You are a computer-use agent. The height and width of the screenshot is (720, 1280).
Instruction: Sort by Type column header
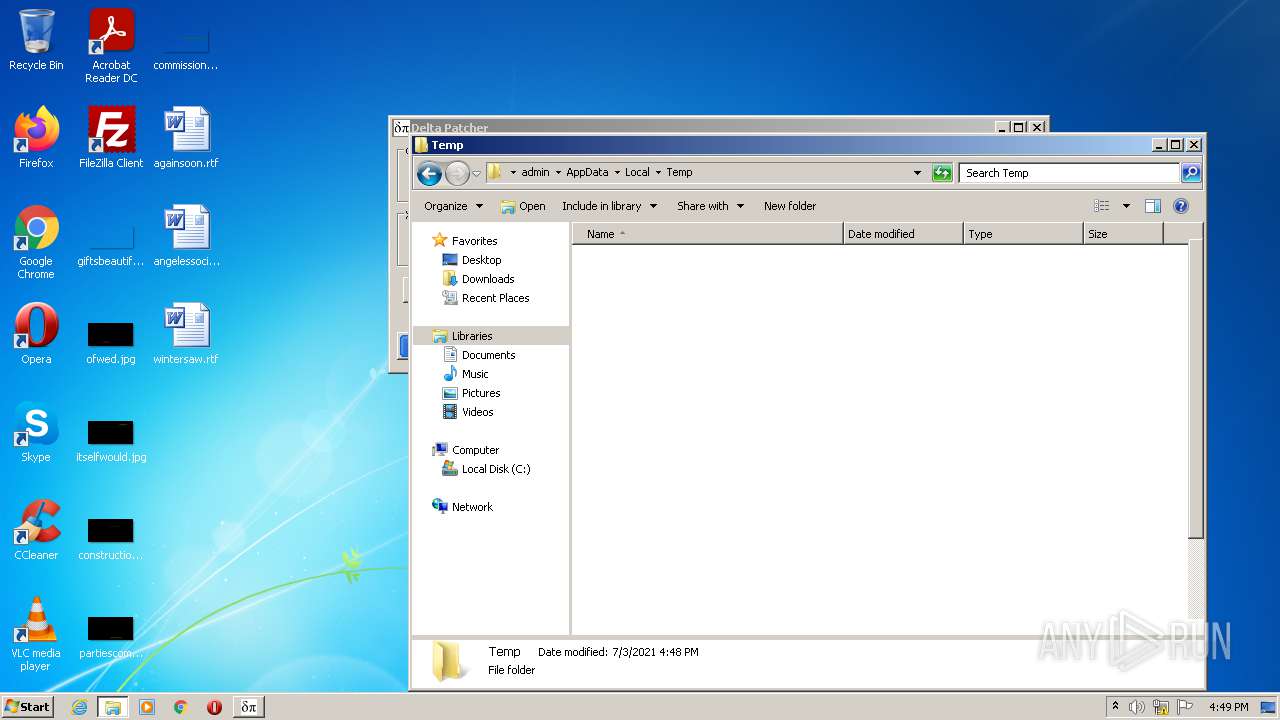point(1023,234)
